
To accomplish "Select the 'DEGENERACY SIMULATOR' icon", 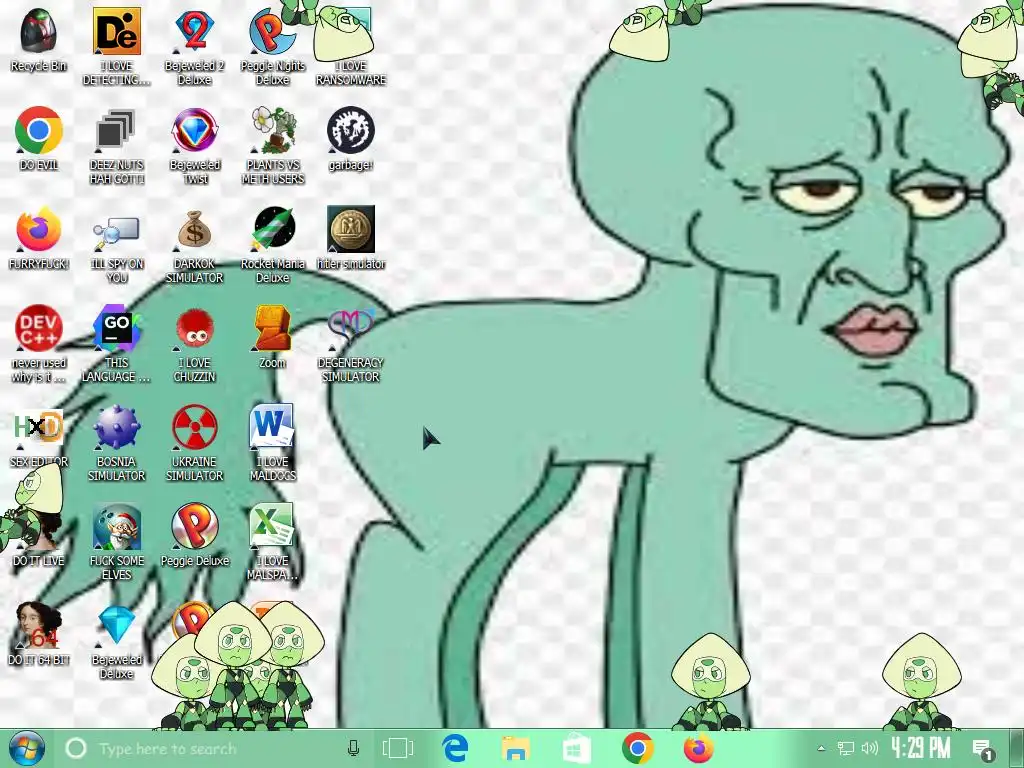I will [x=351, y=328].
